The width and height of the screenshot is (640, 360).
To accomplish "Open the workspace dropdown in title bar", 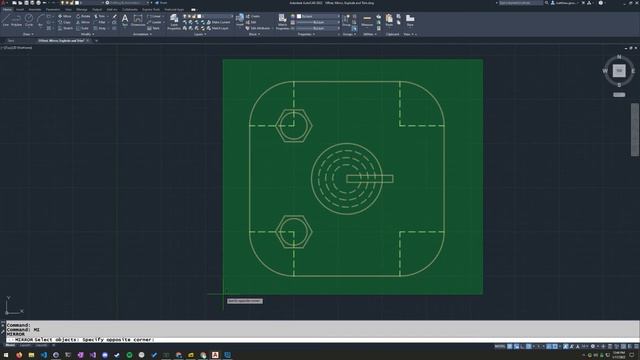I will pyautogui.click(x=127, y=3).
